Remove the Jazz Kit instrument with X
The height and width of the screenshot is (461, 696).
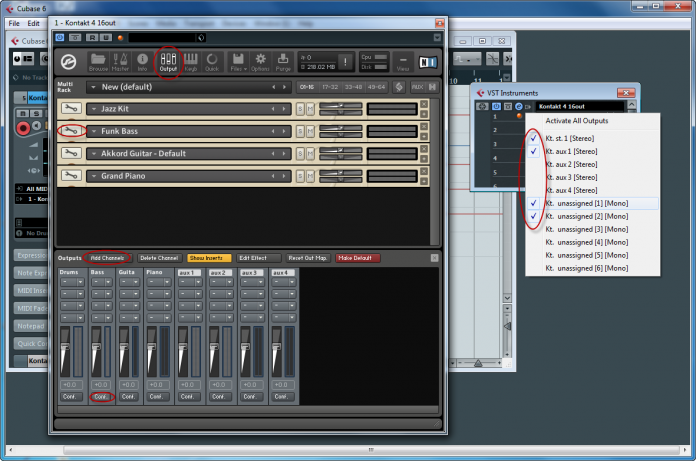[x=424, y=104]
